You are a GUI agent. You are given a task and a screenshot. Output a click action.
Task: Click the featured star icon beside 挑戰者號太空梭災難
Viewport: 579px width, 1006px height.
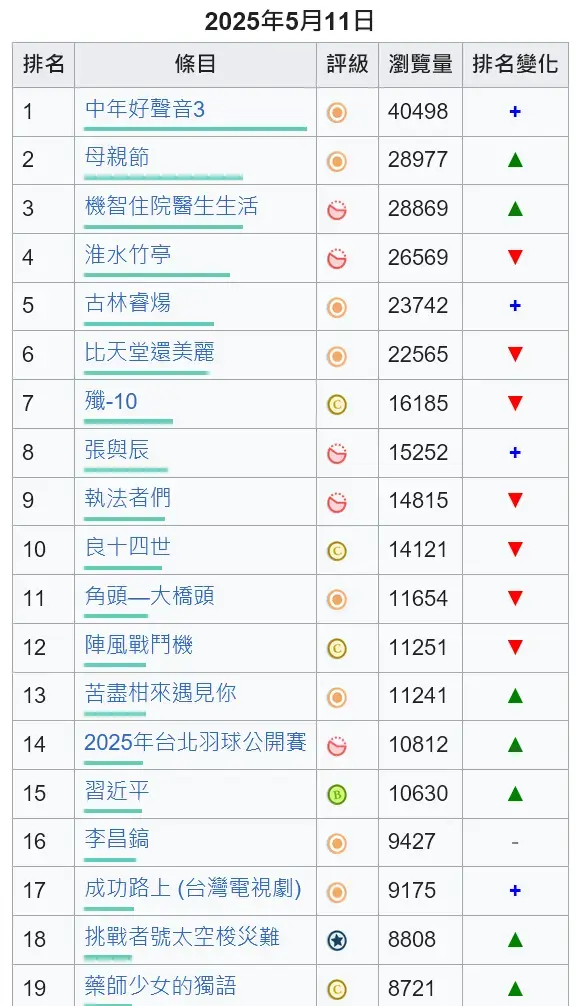[337, 941]
